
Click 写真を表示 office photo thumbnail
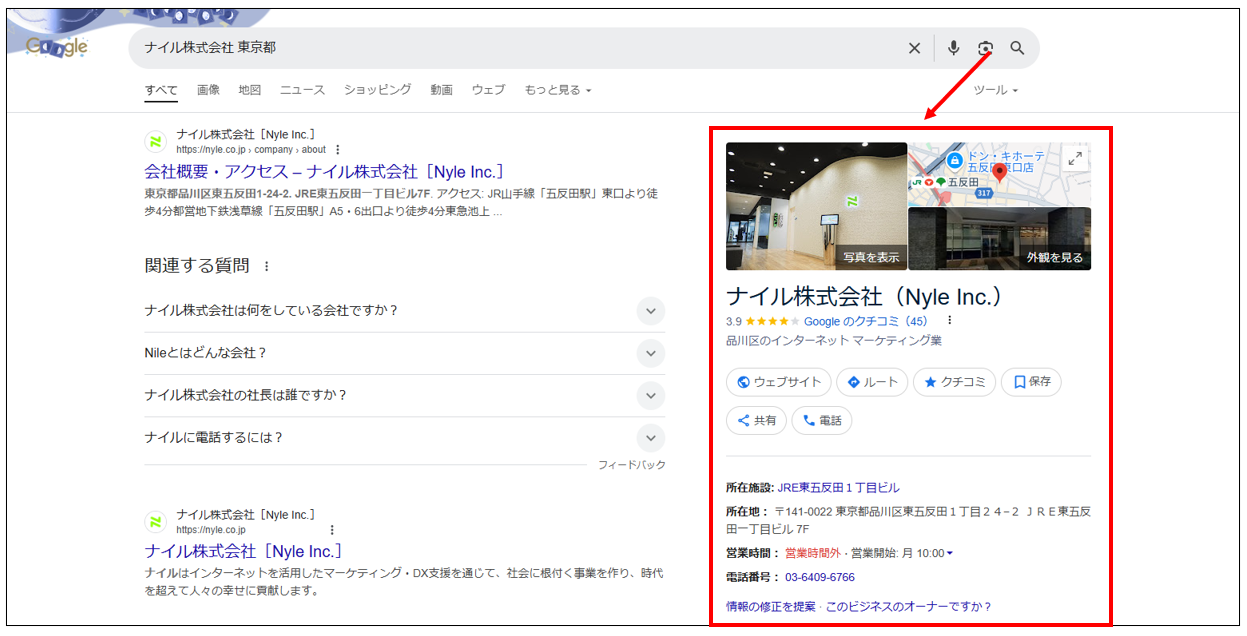[x=816, y=206]
